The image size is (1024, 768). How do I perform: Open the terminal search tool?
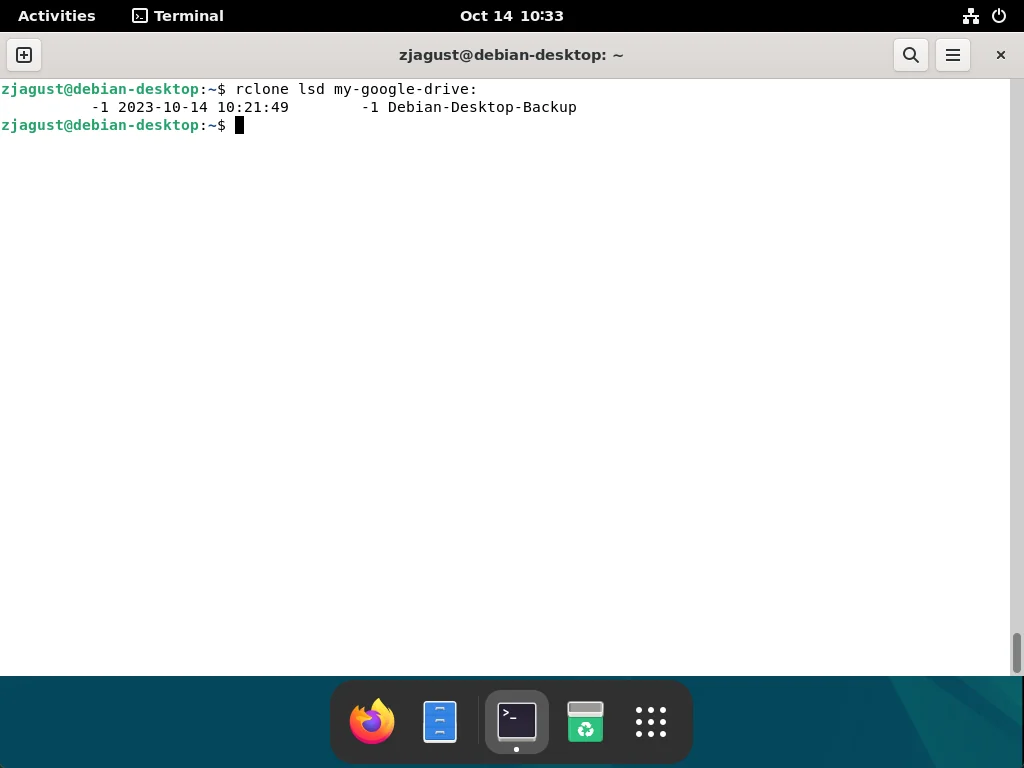click(910, 55)
